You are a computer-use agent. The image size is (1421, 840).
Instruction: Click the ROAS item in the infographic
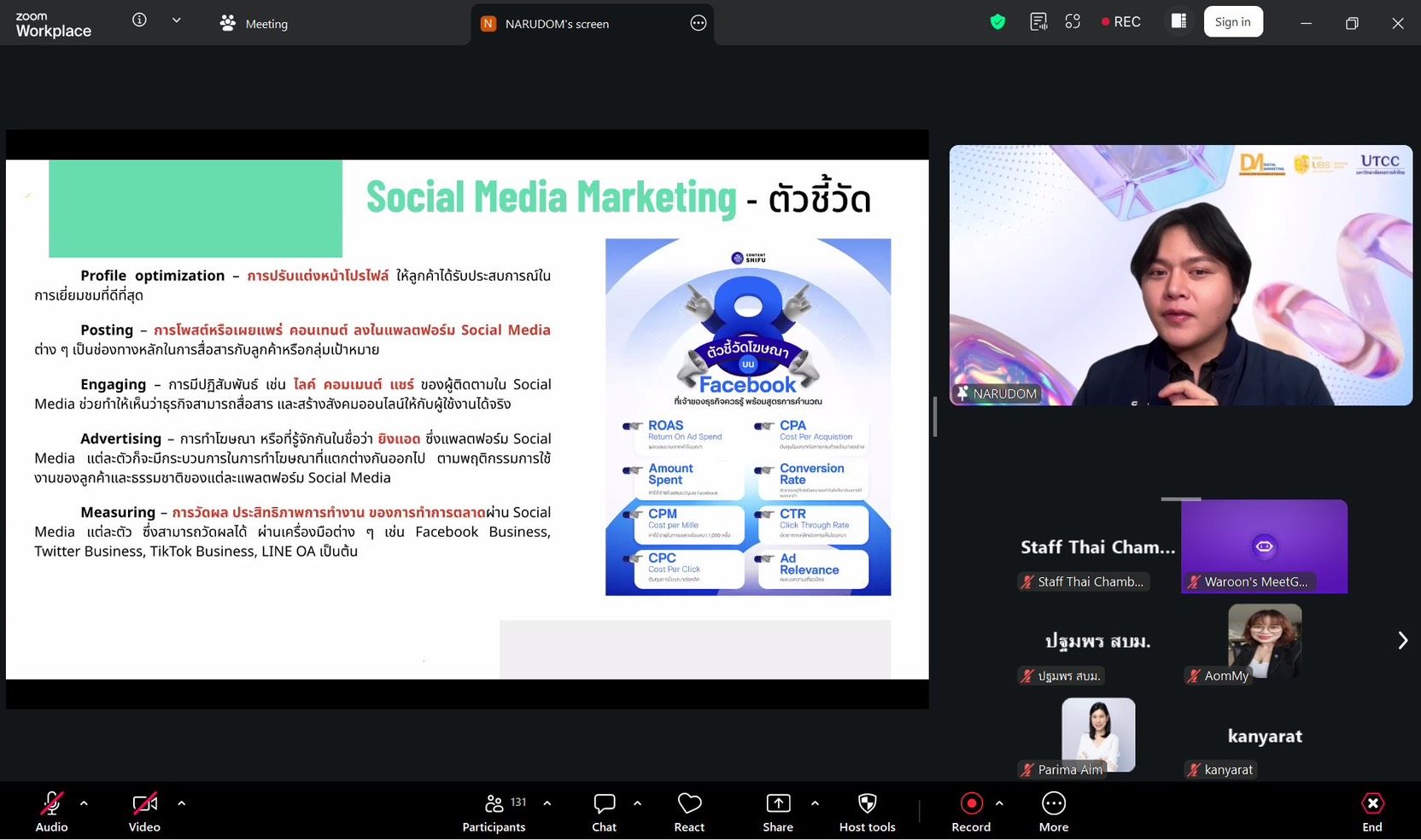point(685,435)
